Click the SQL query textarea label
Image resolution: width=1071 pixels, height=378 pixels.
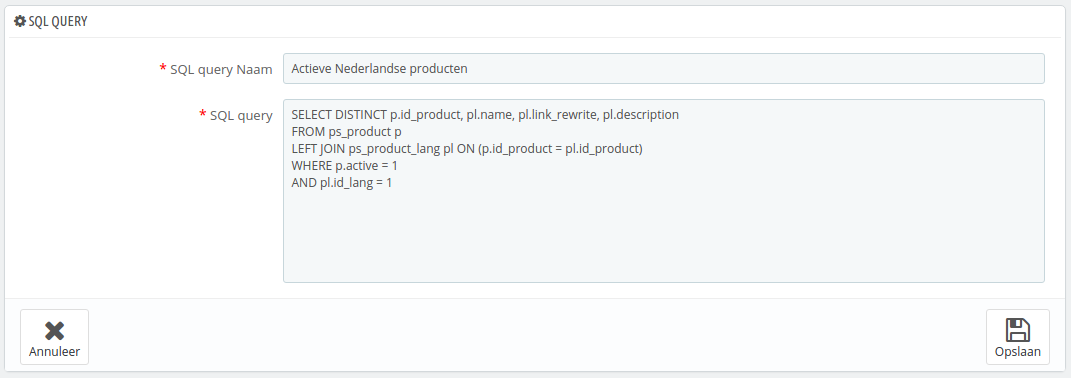click(241, 116)
